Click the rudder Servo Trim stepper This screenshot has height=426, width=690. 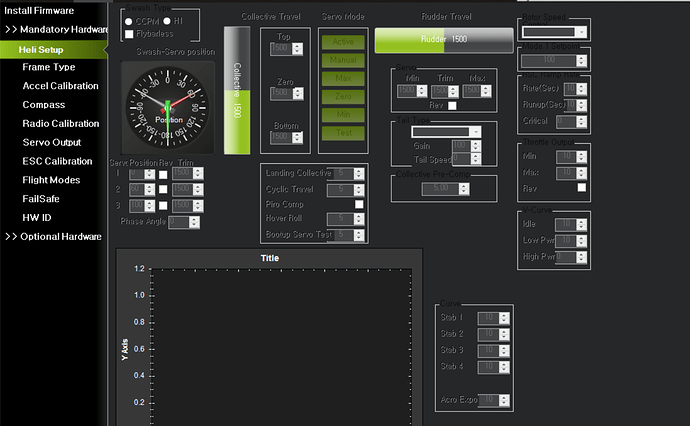point(445,91)
